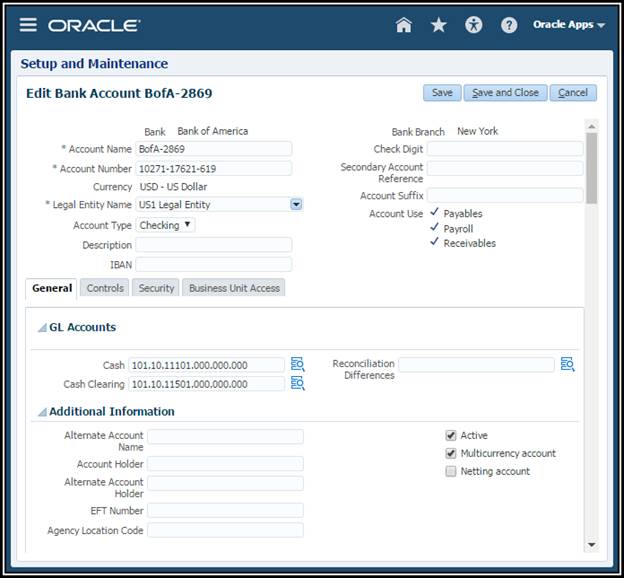Click the Bank of America text
624x578 pixels.
pos(213,131)
